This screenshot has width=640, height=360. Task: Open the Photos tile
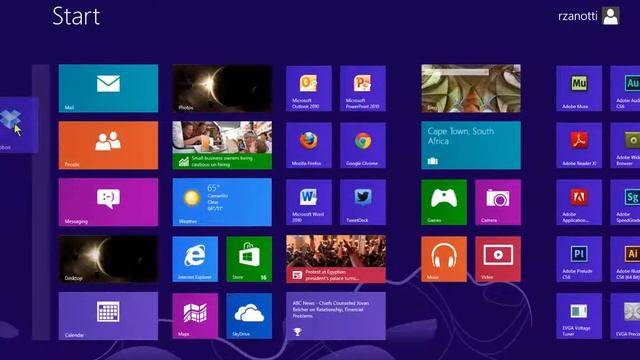[222, 88]
